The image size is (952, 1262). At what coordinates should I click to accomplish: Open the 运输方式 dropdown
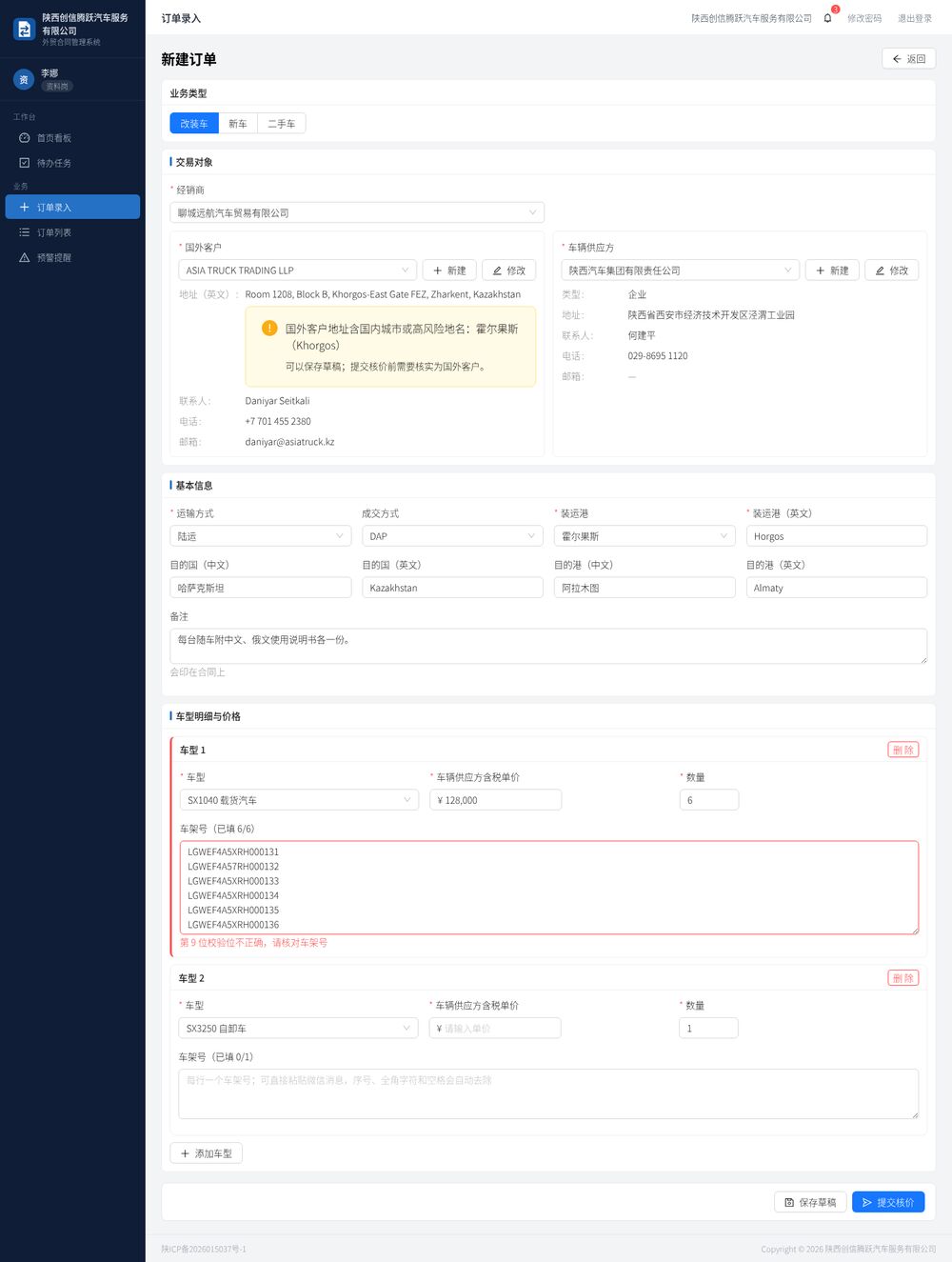click(261, 536)
